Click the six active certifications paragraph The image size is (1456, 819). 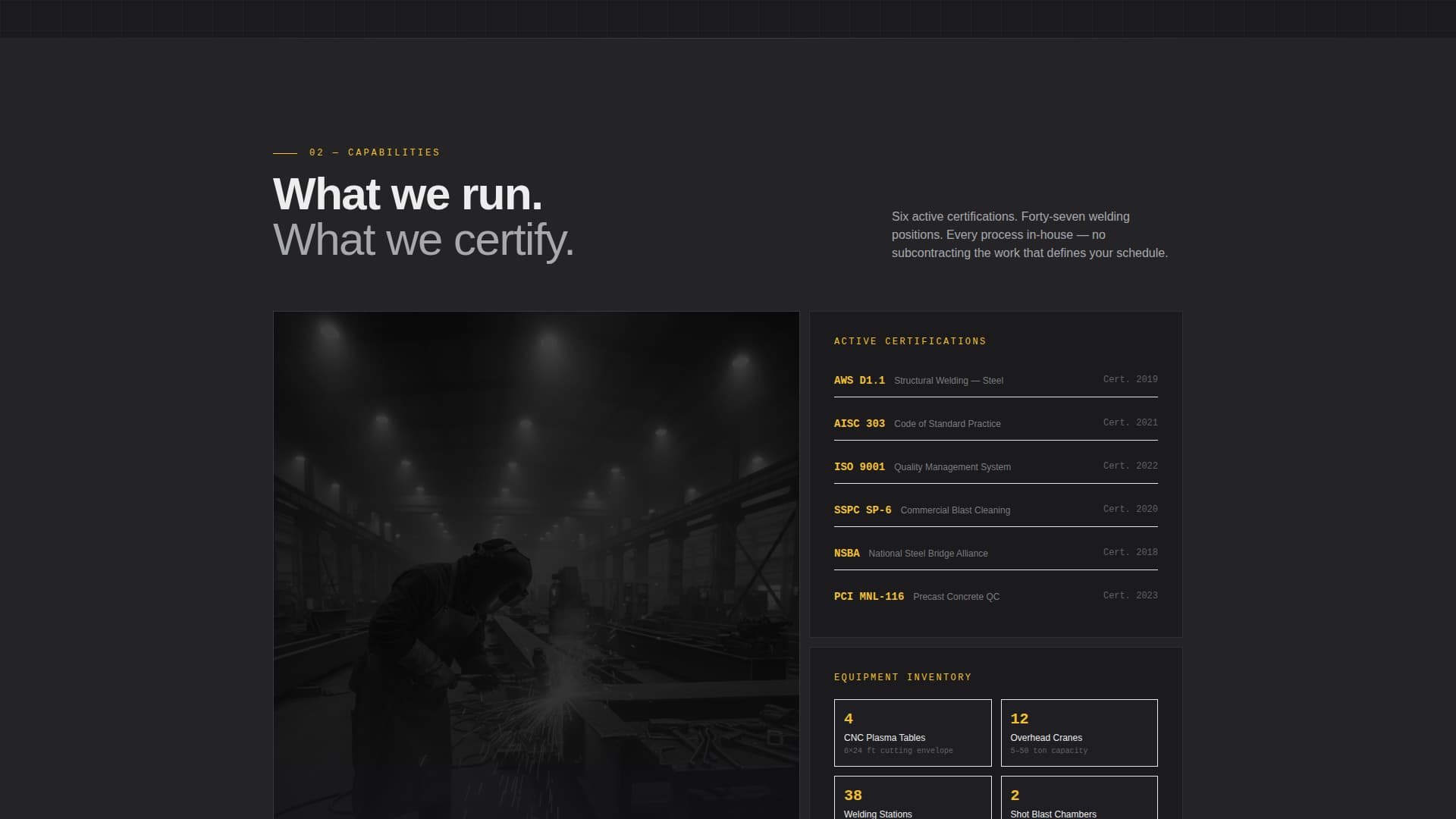1028,234
